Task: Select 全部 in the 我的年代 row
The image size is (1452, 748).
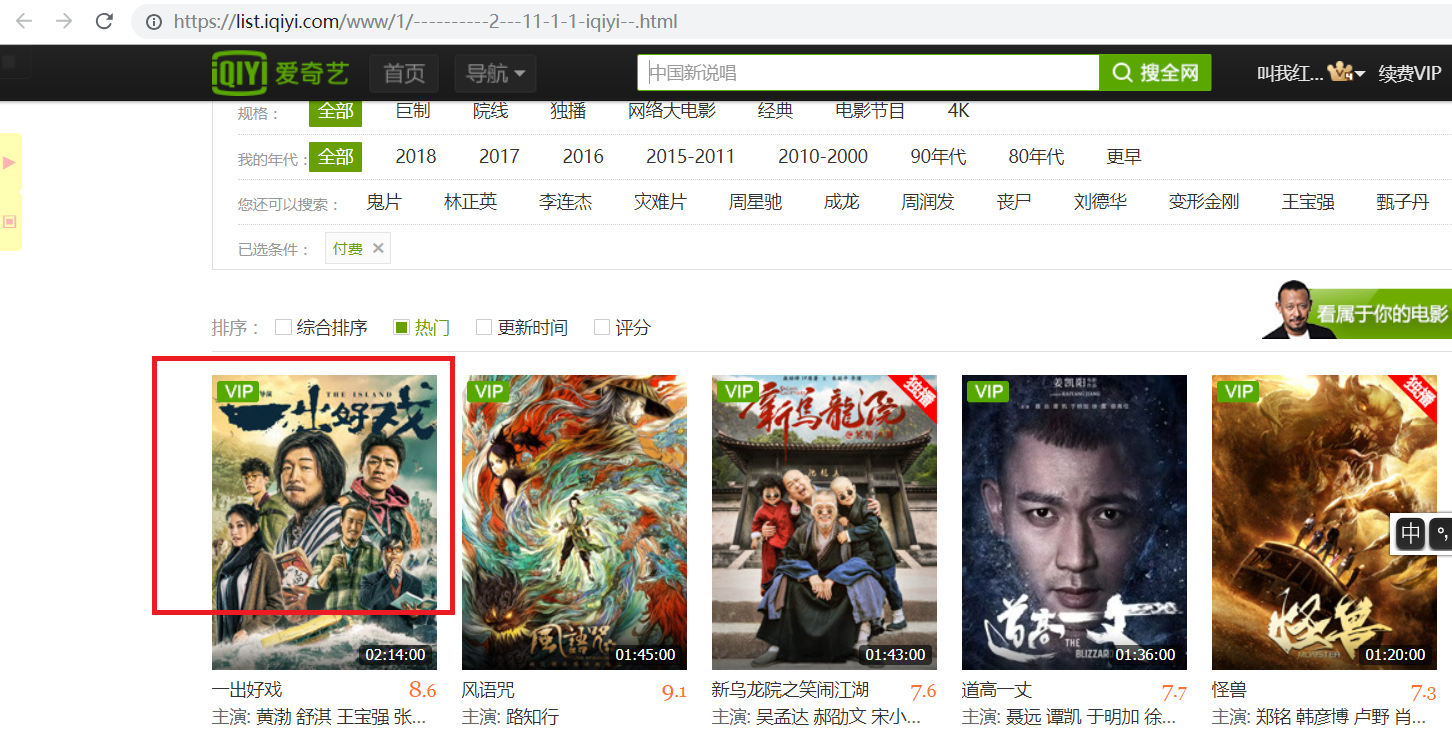Action: coord(336,157)
